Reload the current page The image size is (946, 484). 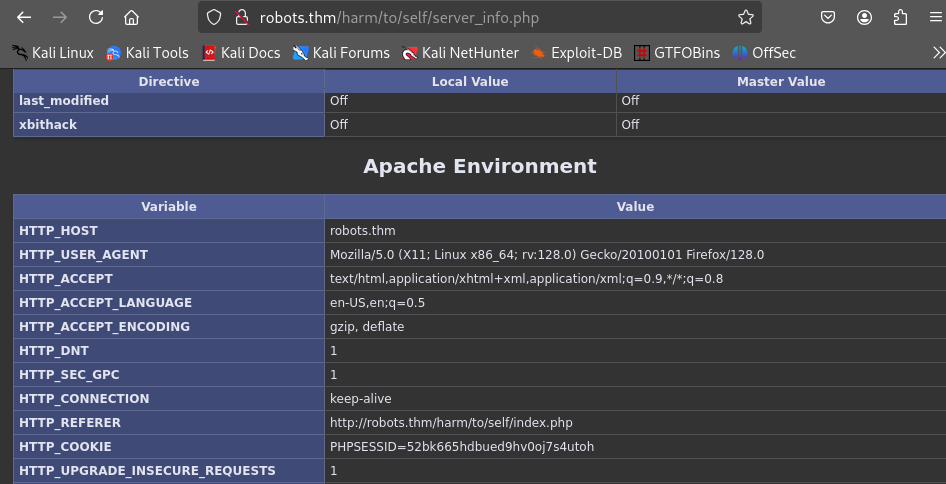(96, 17)
